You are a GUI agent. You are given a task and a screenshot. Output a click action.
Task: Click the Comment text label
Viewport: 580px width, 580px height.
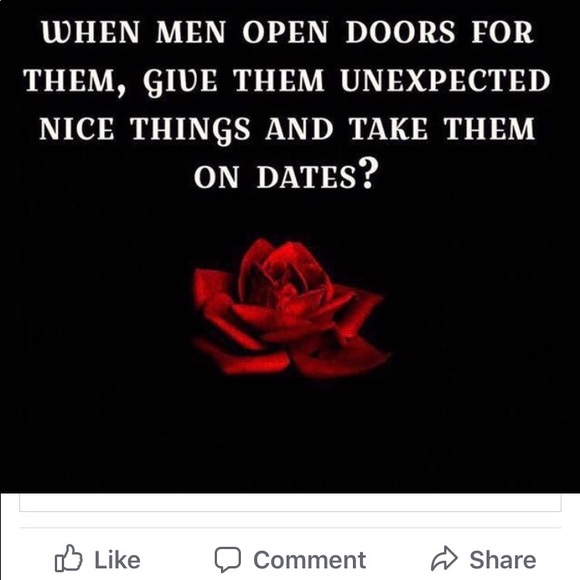tap(310, 560)
